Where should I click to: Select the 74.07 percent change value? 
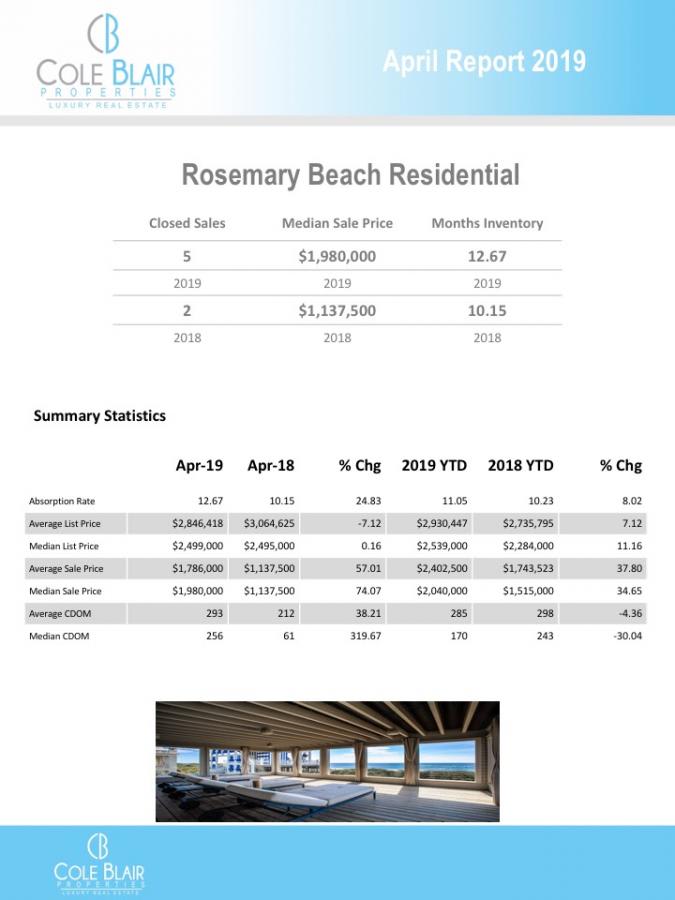[368, 591]
